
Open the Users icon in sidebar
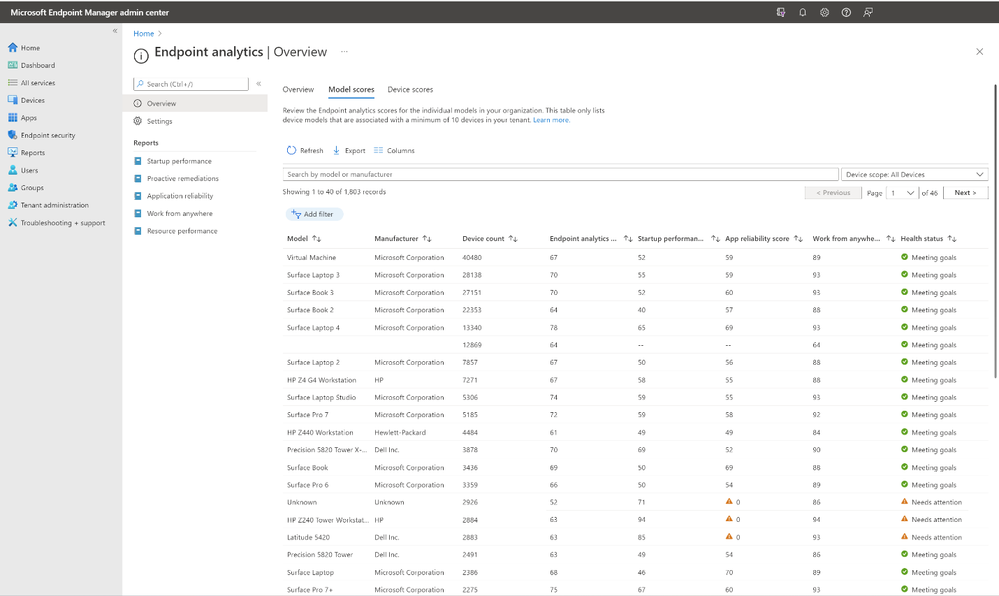[x=13, y=170]
